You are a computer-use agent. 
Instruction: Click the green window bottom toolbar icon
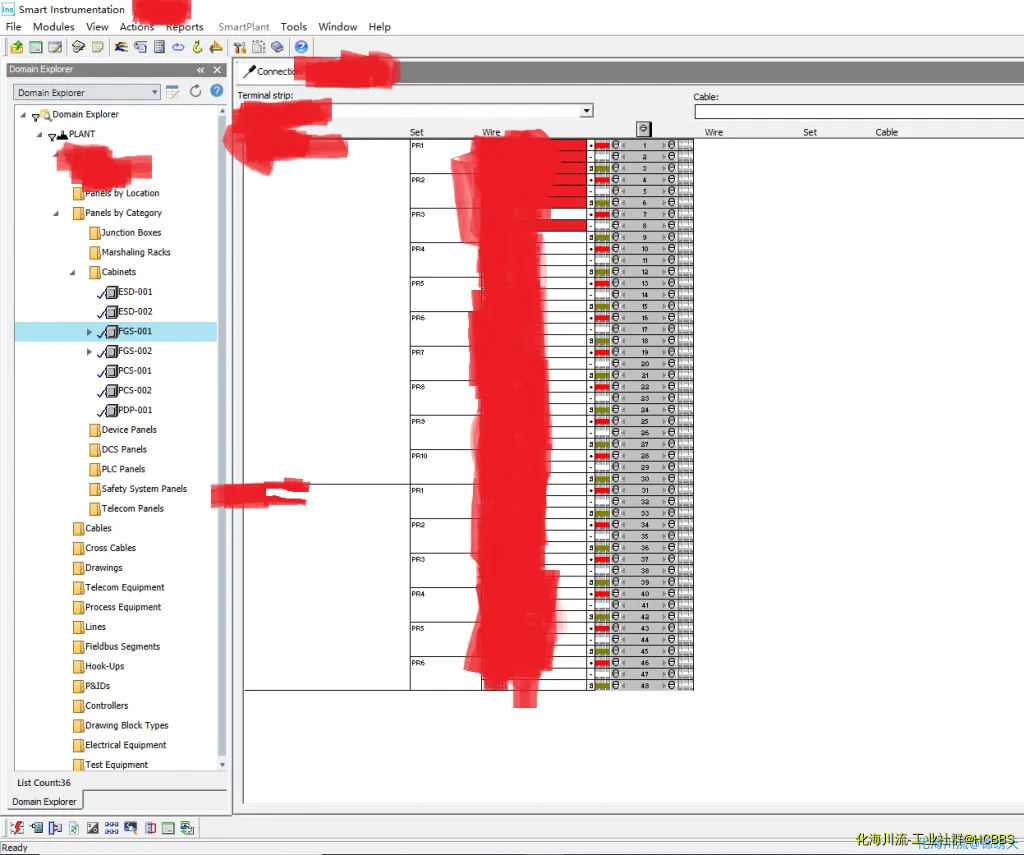[x=168, y=828]
